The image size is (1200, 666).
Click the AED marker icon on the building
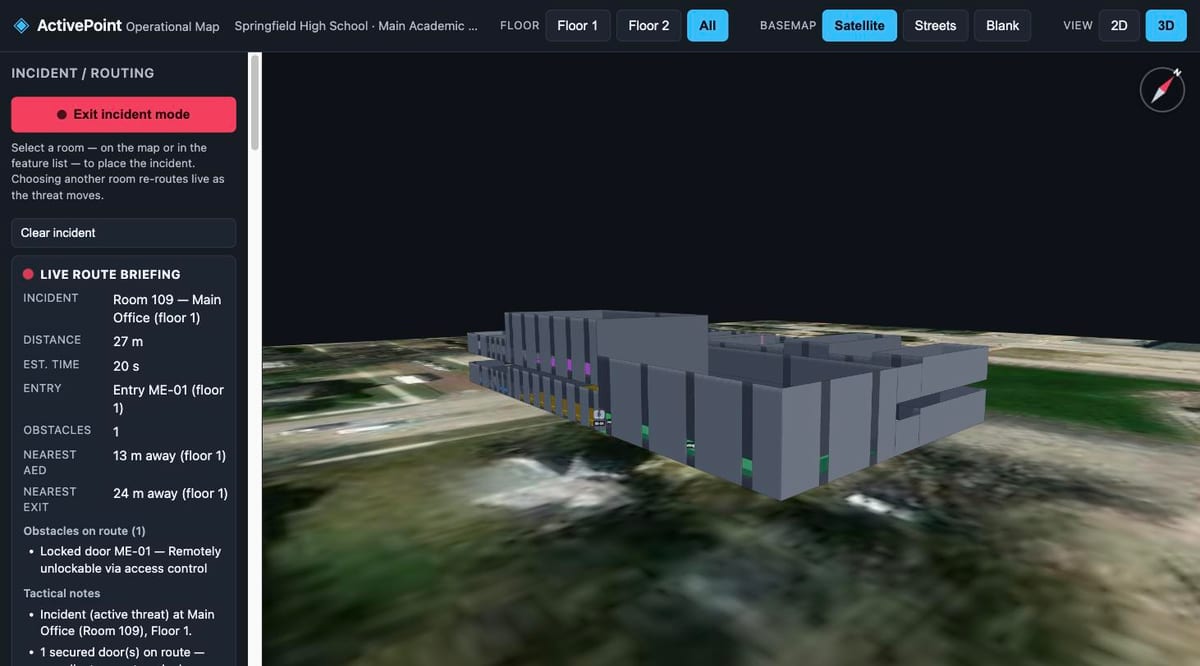coord(599,417)
